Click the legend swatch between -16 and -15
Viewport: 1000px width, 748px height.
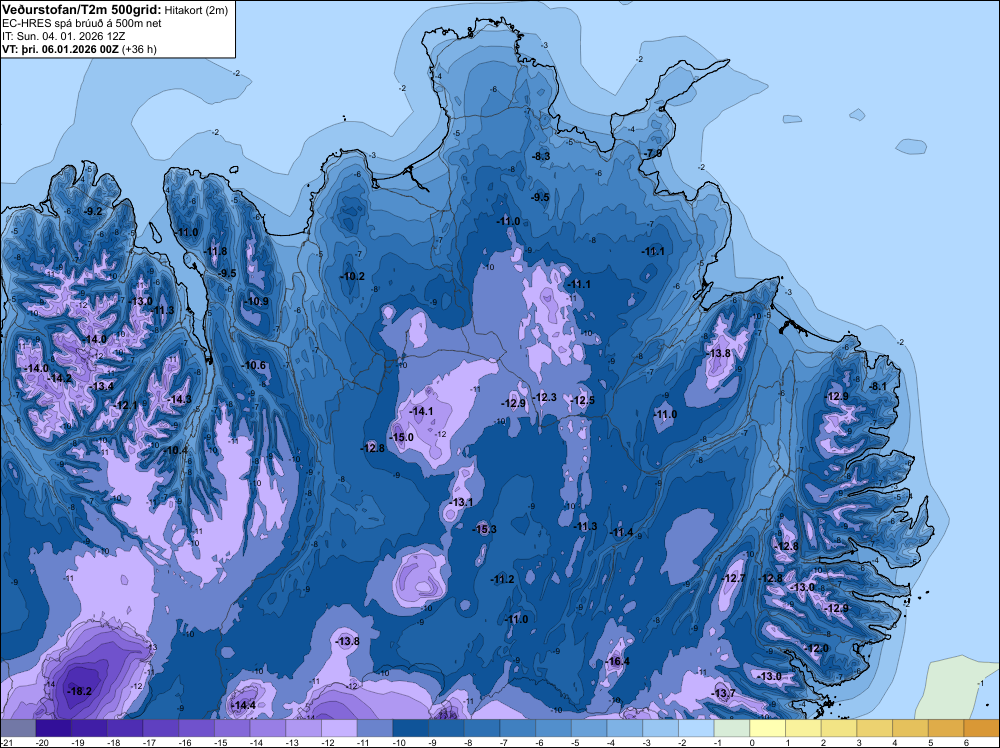(196, 728)
